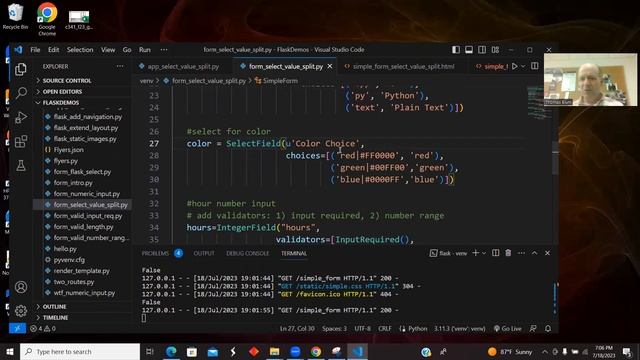This screenshot has width=640, height=360.
Task: Open the Selection menu
Action: pyautogui.click(x=80, y=50)
